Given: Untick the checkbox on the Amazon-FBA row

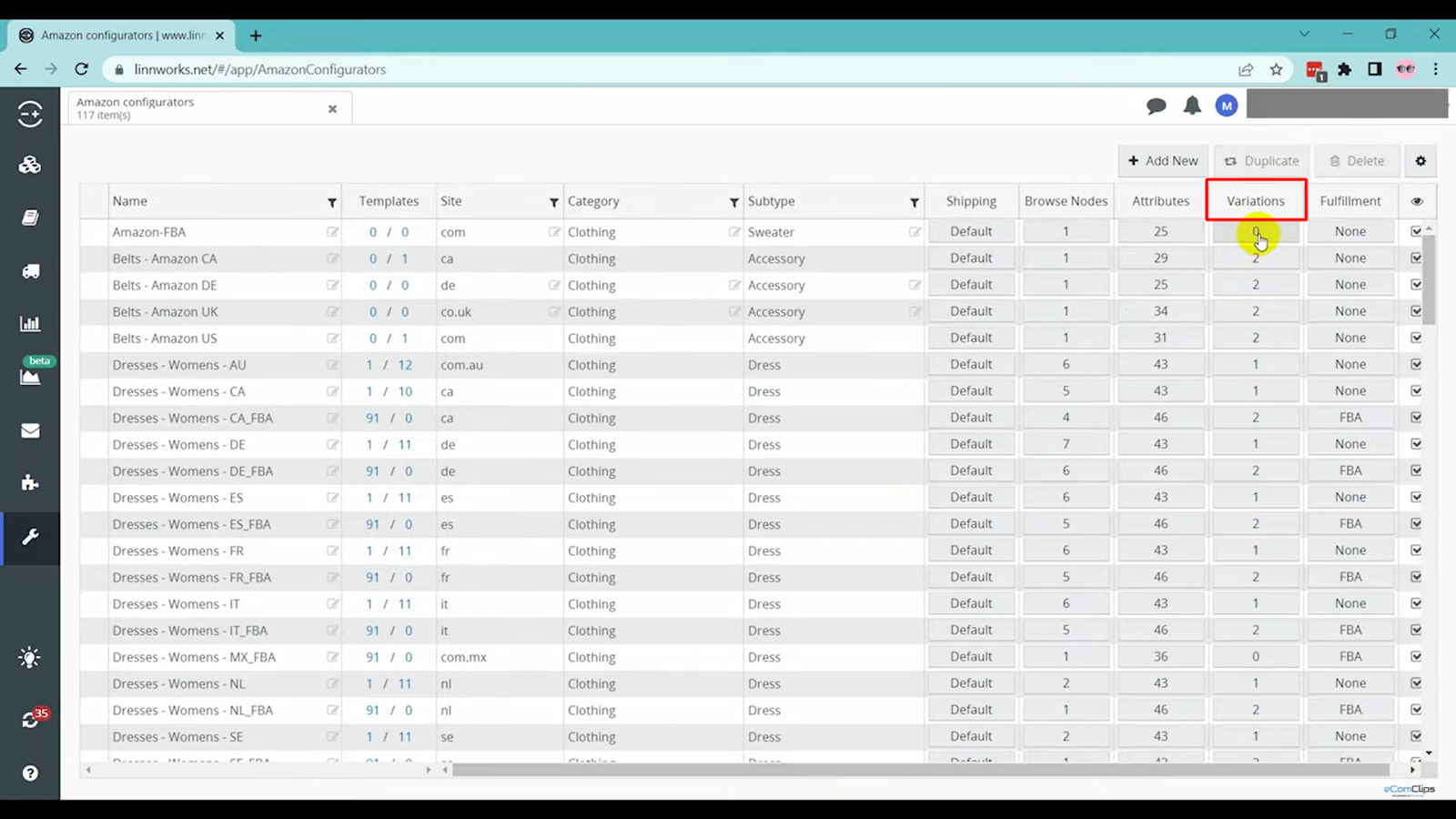Looking at the screenshot, I should (1416, 231).
